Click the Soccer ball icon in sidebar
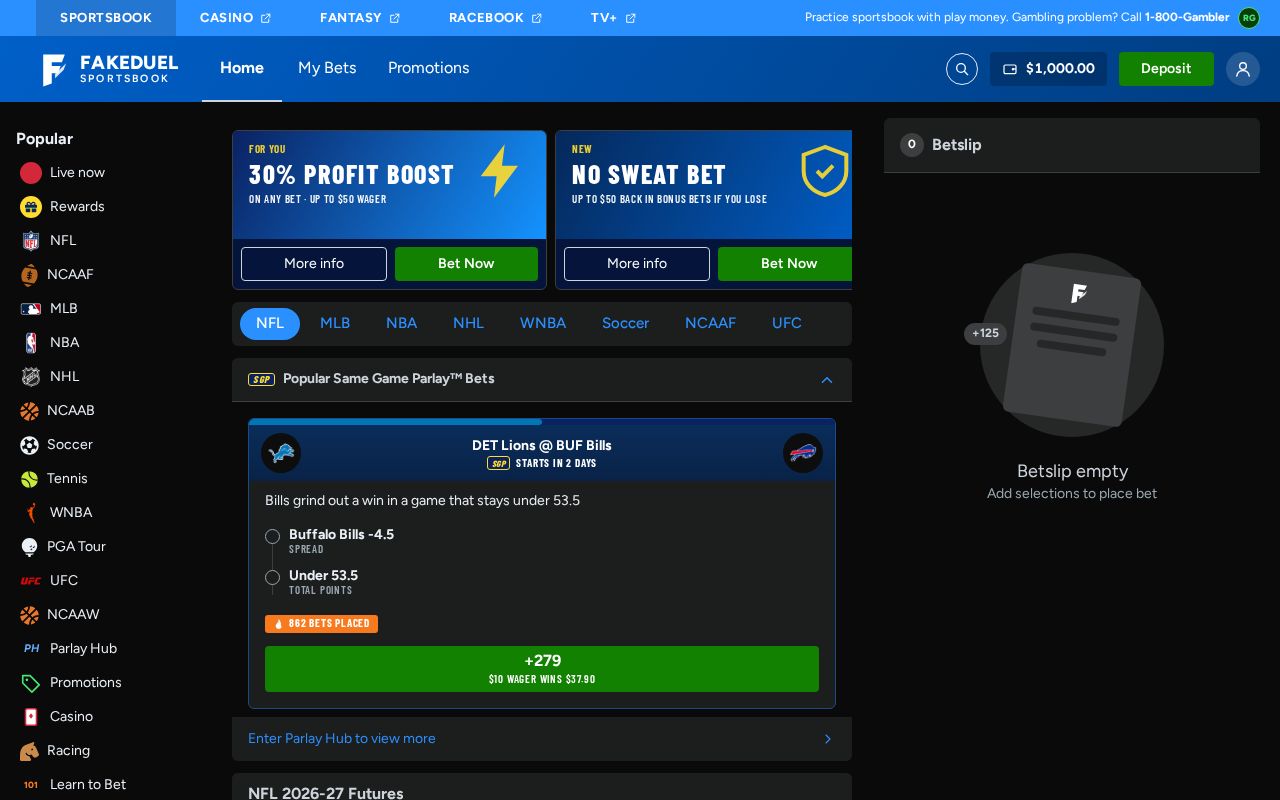Viewport: 1280px width, 800px height. 30,445
